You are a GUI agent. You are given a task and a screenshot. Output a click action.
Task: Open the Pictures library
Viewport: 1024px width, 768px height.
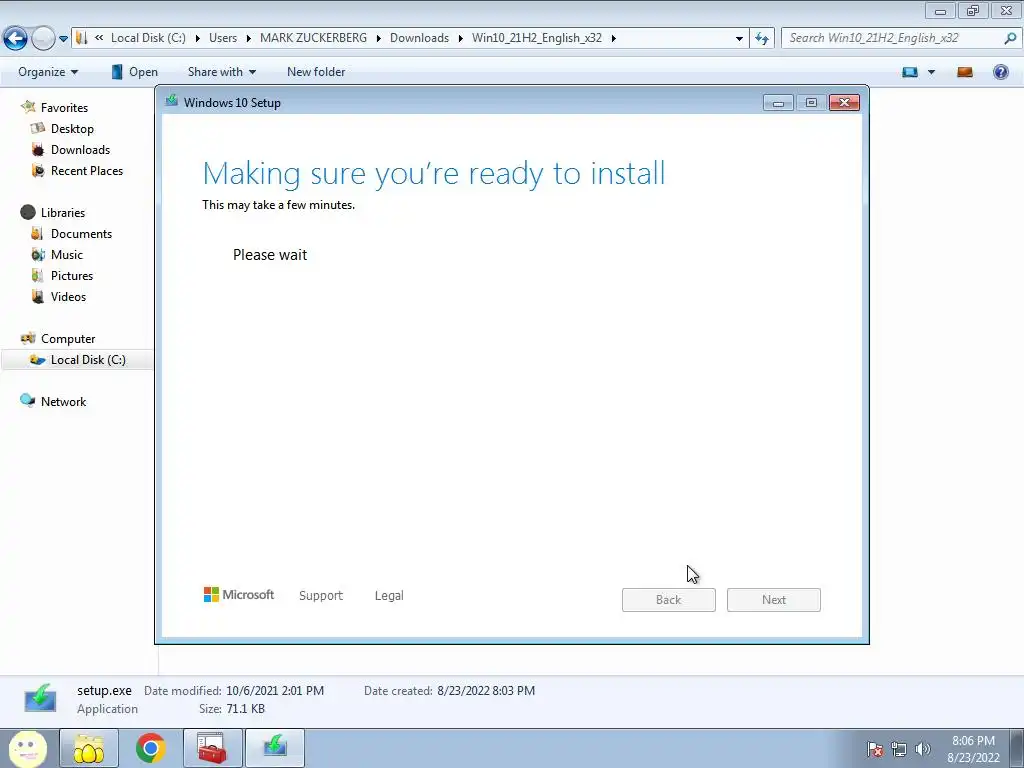[x=72, y=276]
